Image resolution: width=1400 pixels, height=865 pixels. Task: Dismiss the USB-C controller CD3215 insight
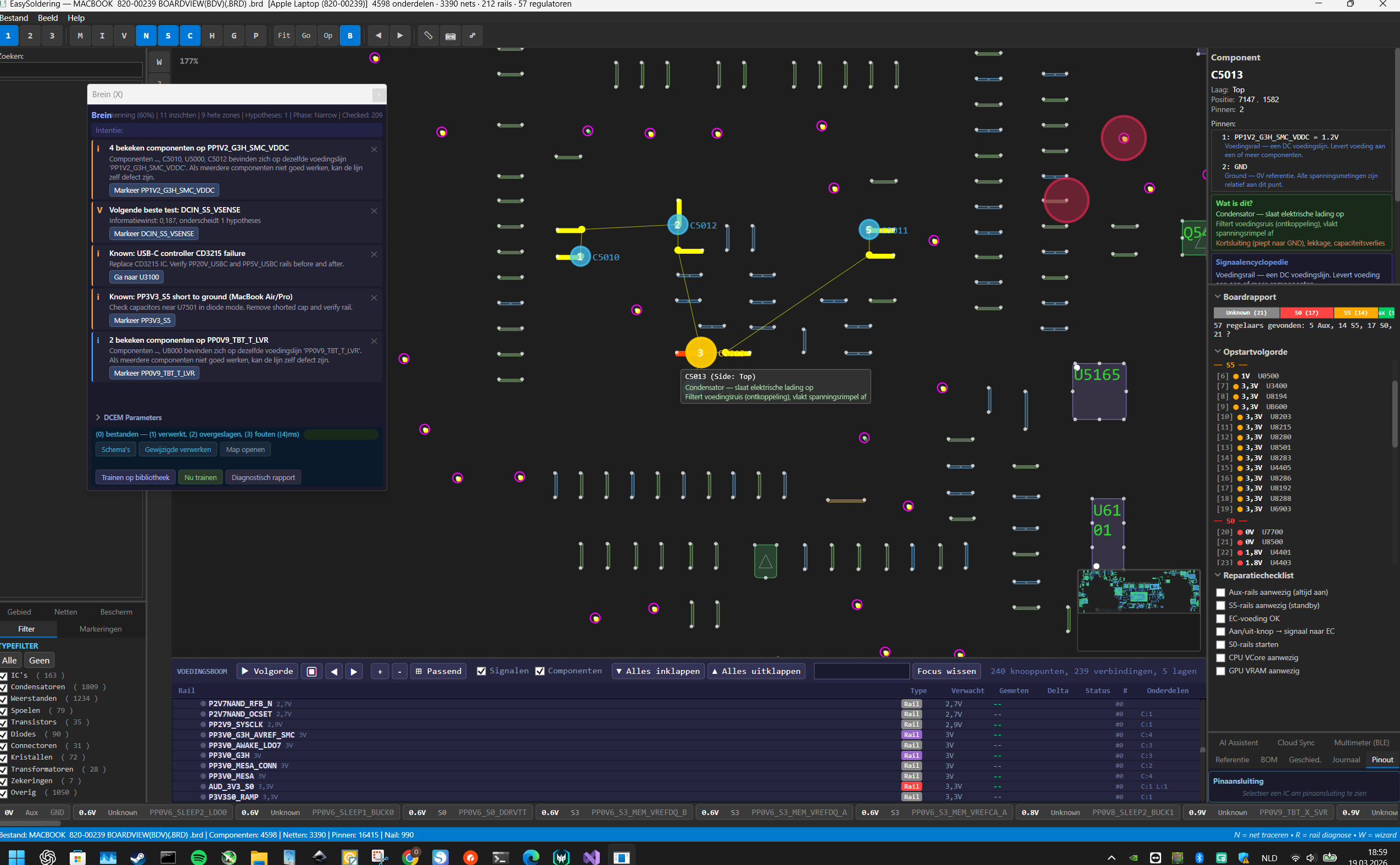(x=374, y=254)
